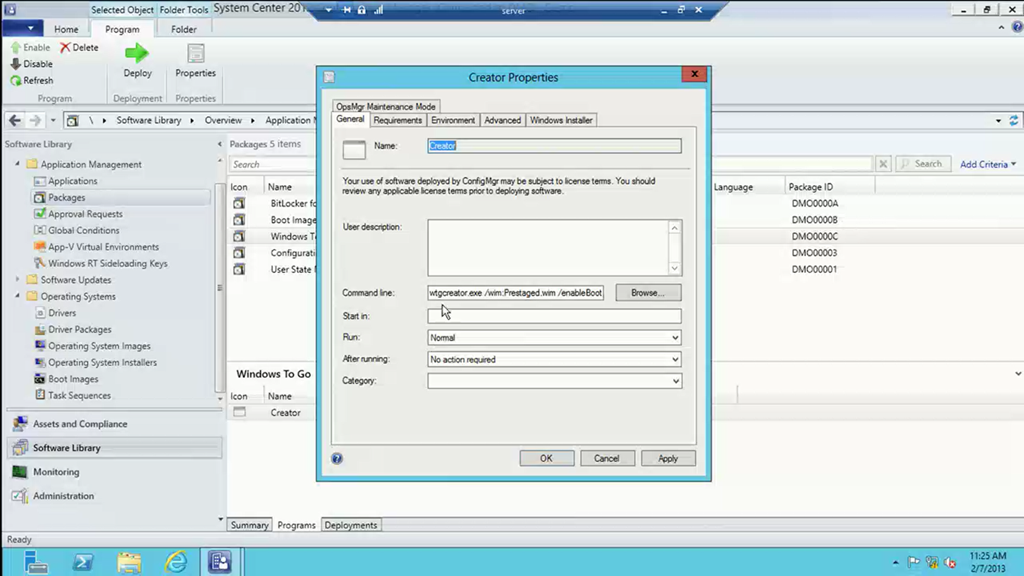Click the dialog help question mark icon
Viewport: 1024px width, 576px height.
click(x=337, y=458)
